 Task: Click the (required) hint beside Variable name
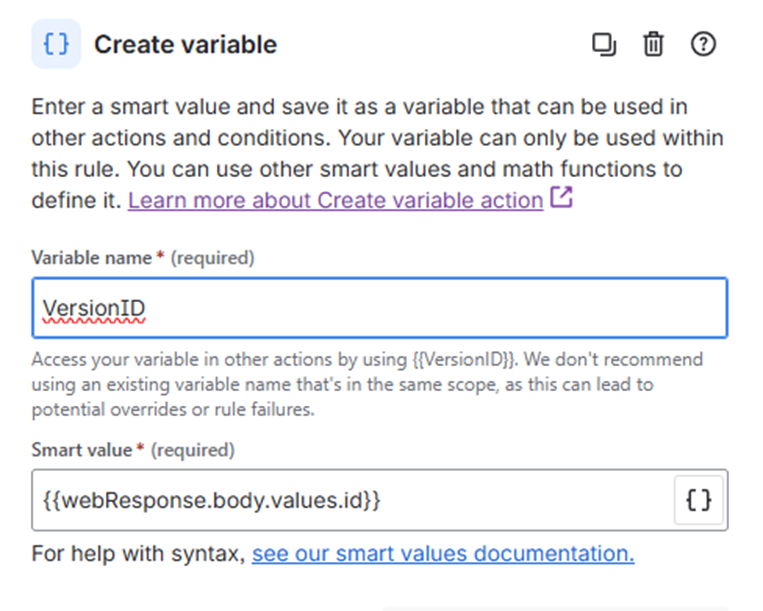[212, 258]
